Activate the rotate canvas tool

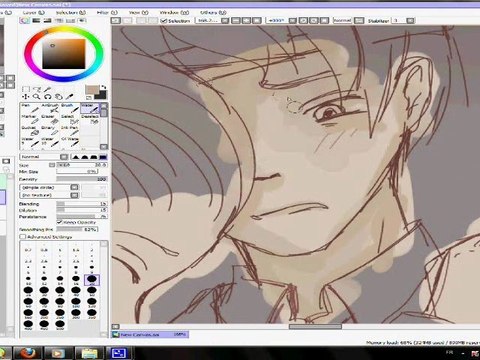[x=48, y=97]
